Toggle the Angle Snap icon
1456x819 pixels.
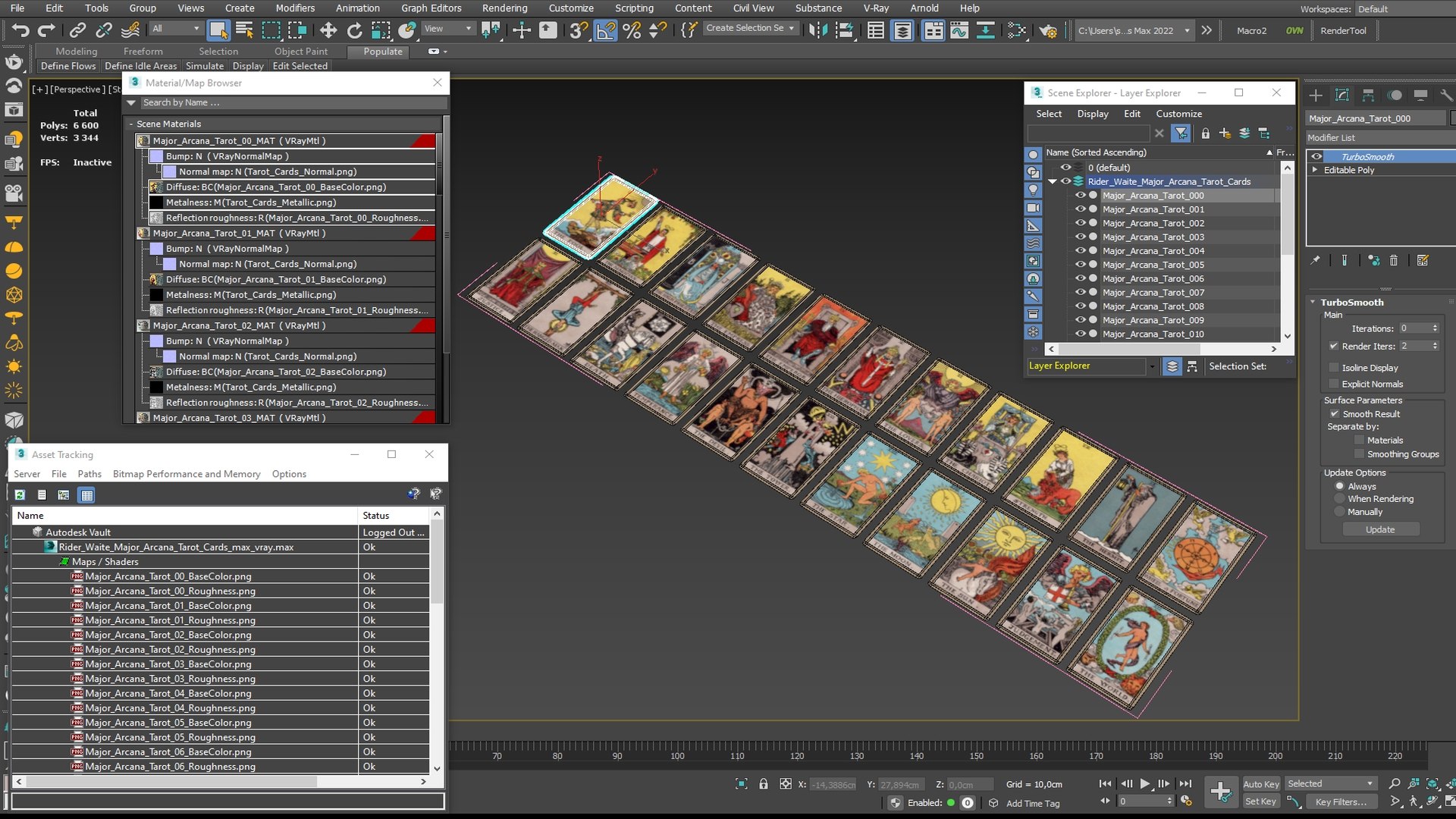605,30
